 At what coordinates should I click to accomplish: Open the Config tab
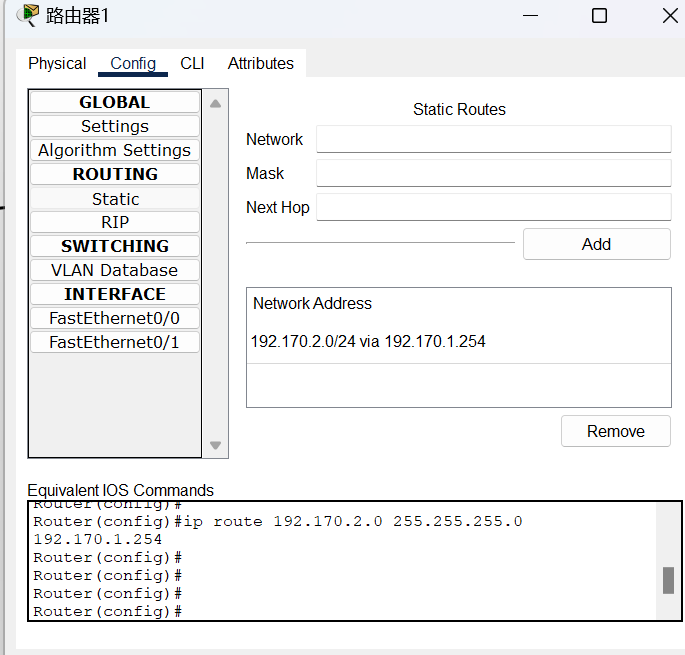[133, 63]
